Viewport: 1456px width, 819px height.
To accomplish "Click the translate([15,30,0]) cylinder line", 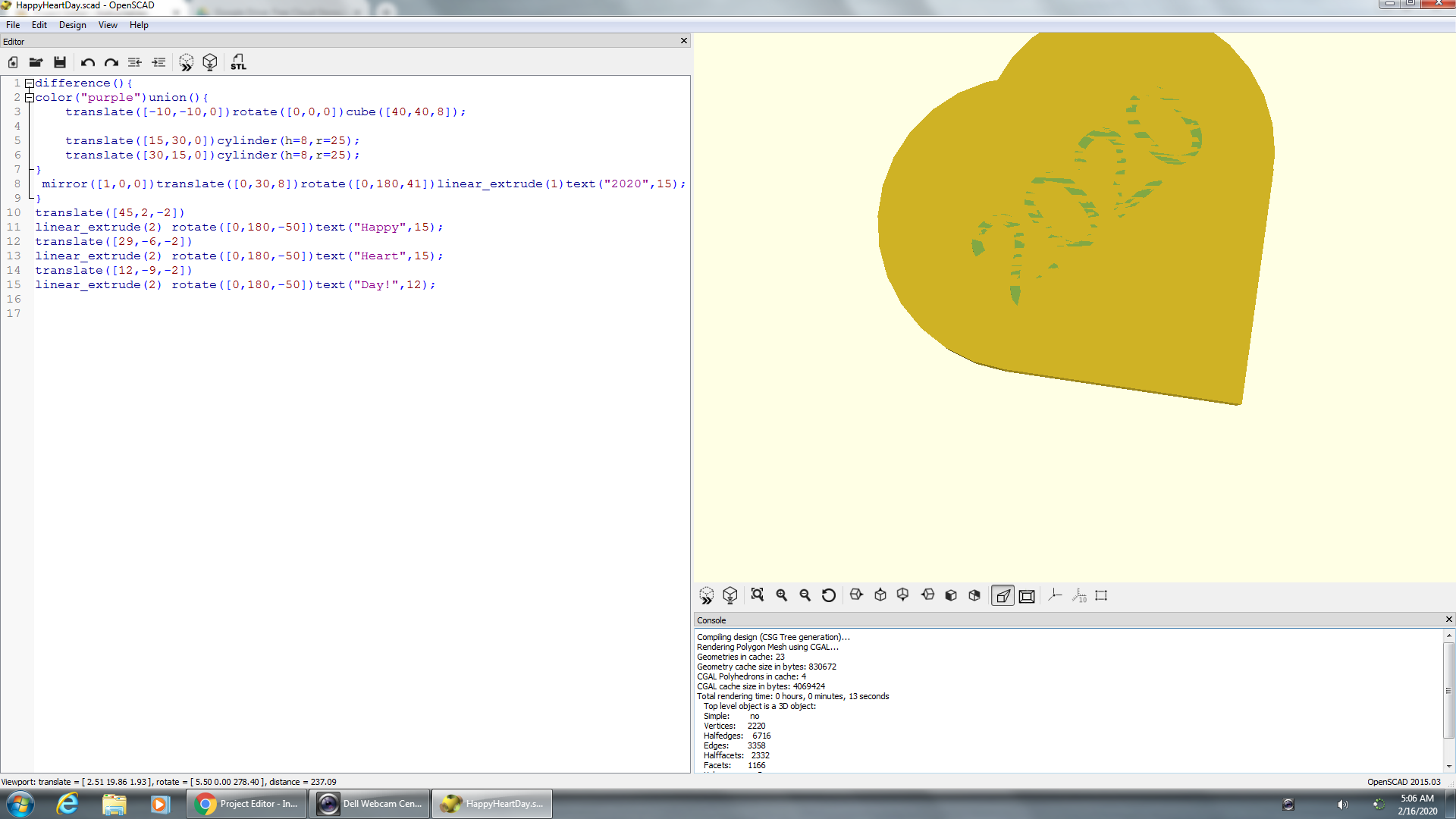I will pyautogui.click(x=212, y=141).
